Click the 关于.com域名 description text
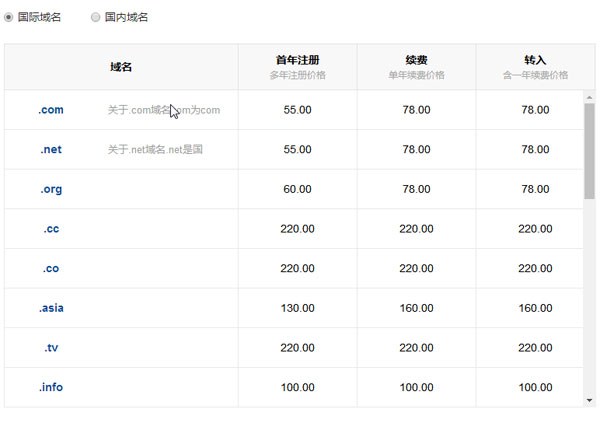This screenshot has width=600, height=423. pyautogui.click(x=163, y=111)
